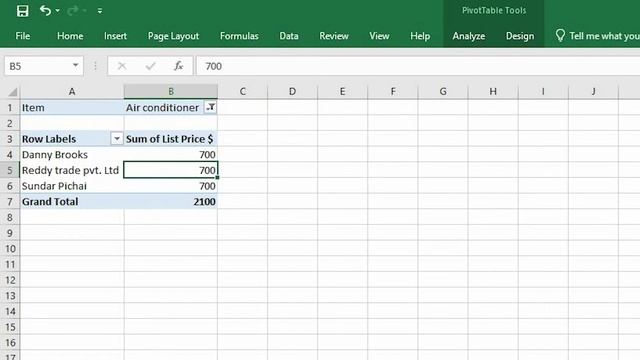Click the Item cell in A1
Screen dimensions: 640x360
point(72,108)
